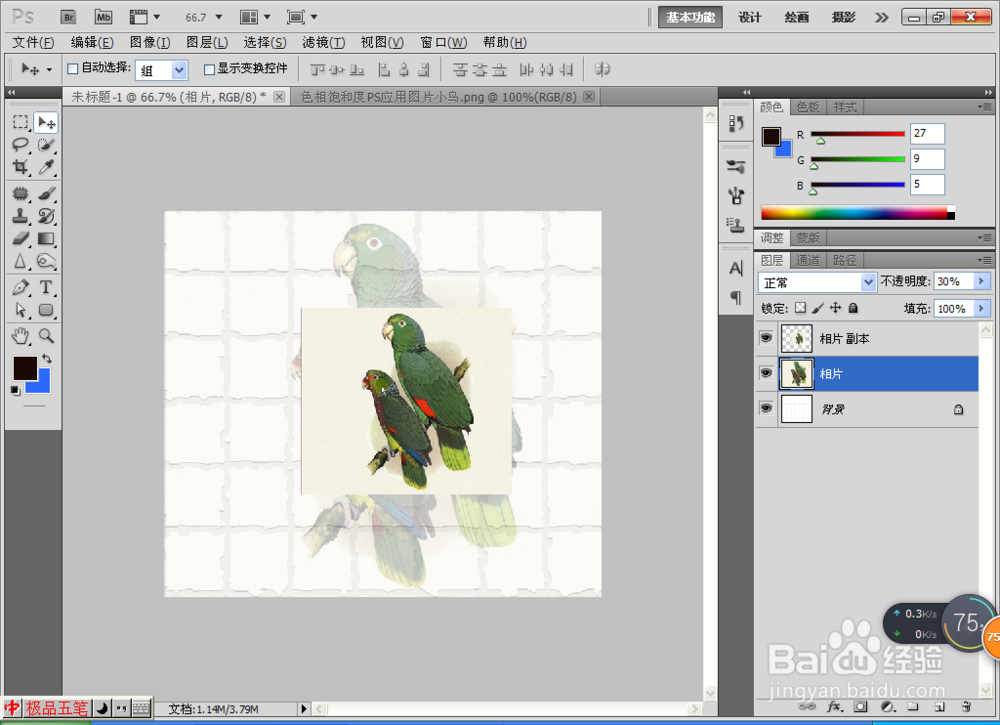Toggle lock all for layer
The height and width of the screenshot is (725, 1000).
coord(853,308)
